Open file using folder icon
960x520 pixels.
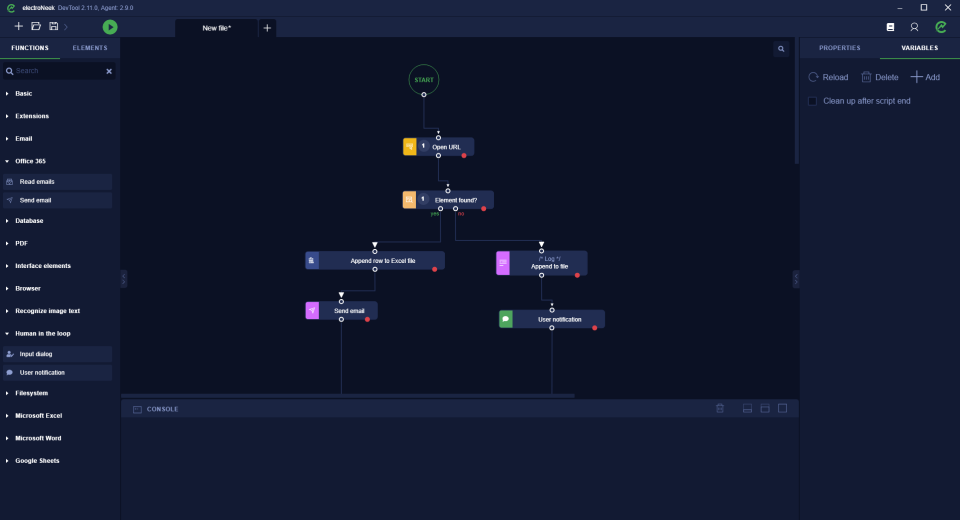point(36,26)
